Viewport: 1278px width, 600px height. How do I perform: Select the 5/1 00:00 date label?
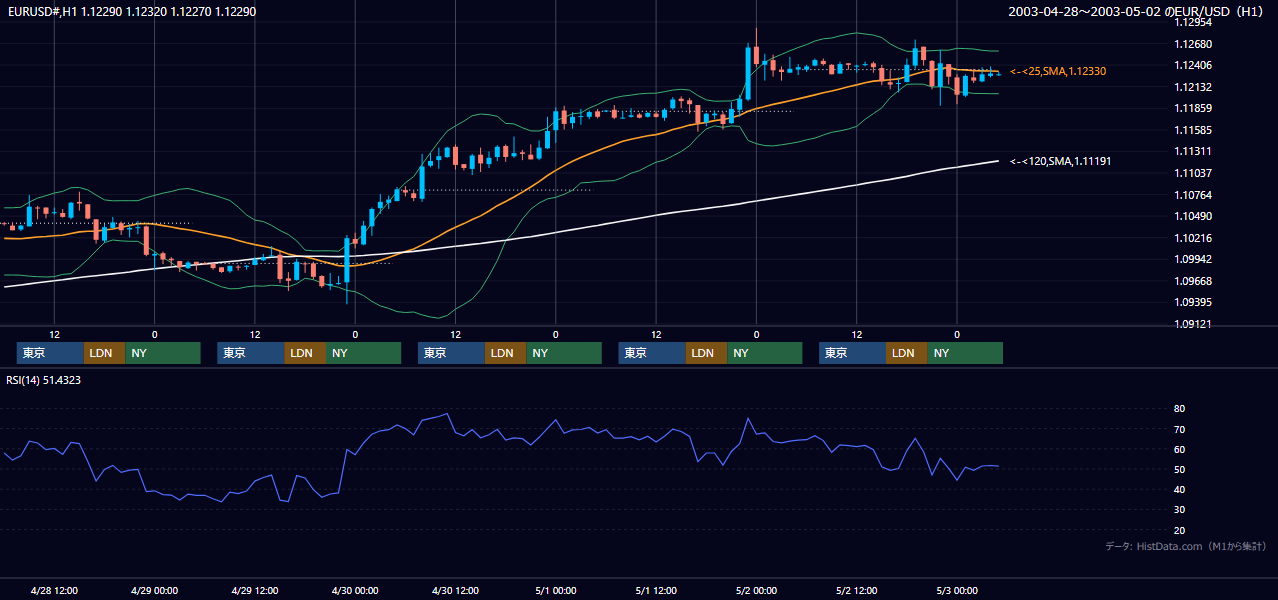[x=555, y=591]
